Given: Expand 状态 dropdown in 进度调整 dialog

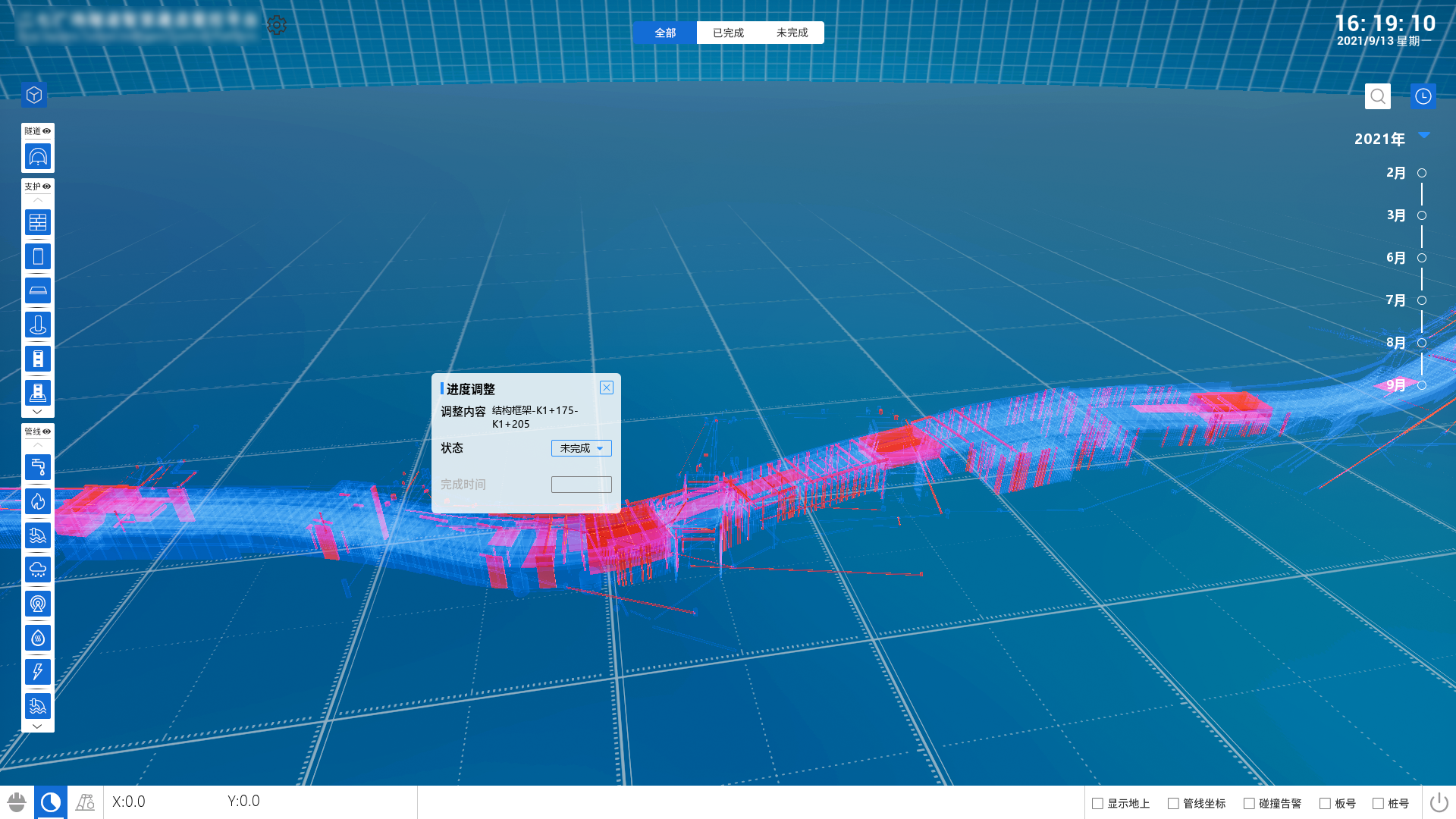Looking at the screenshot, I should click(581, 448).
